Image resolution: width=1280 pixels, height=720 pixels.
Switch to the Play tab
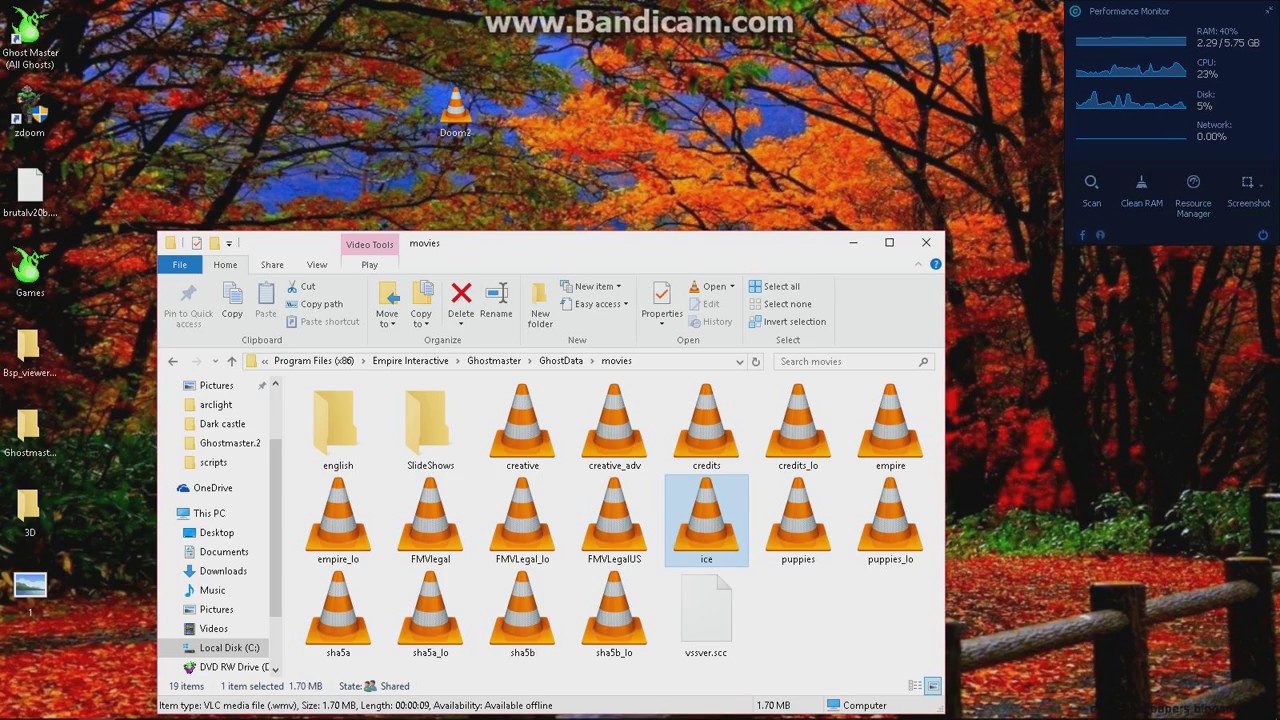coord(370,265)
